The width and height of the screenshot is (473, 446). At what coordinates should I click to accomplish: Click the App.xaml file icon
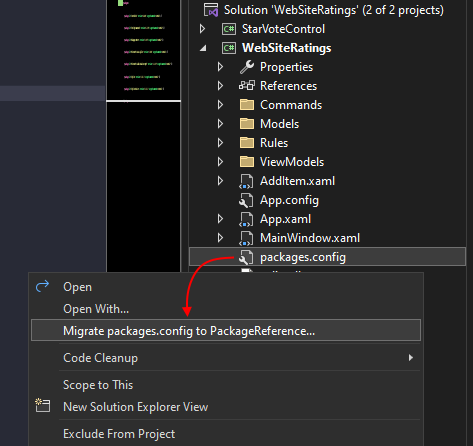click(246, 219)
